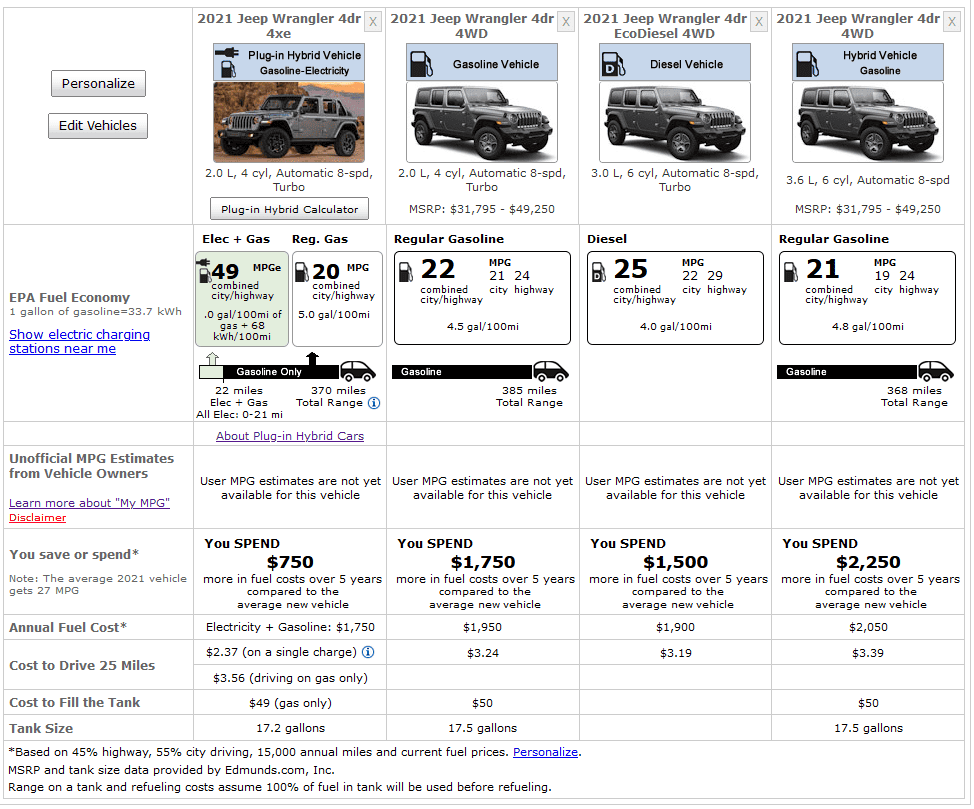Click the EPA Fuel Economy row label
This screenshot has width=974, height=809.
point(70,298)
